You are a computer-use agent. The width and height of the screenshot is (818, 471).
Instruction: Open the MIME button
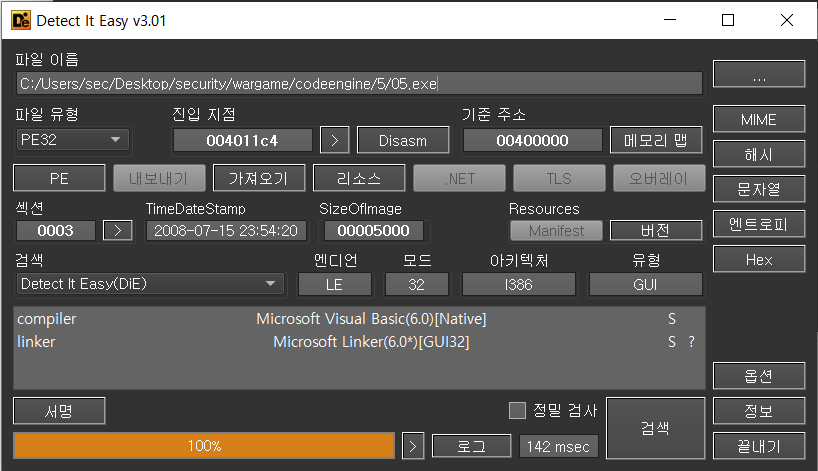tap(759, 119)
